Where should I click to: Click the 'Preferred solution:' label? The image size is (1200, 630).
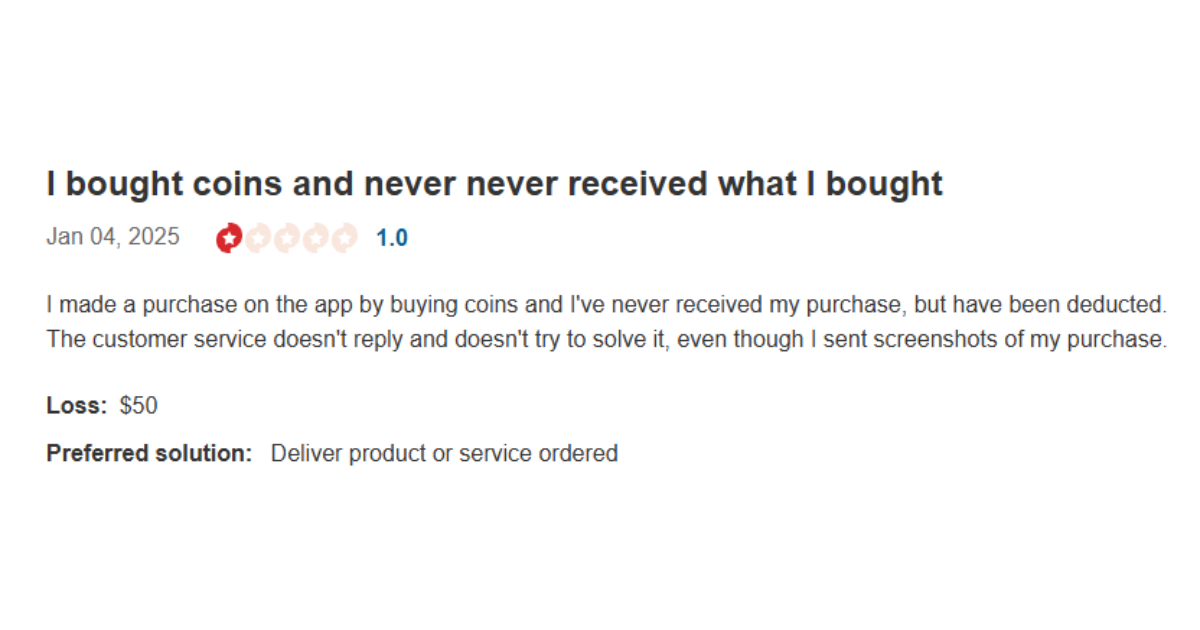click(x=149, y=454)
